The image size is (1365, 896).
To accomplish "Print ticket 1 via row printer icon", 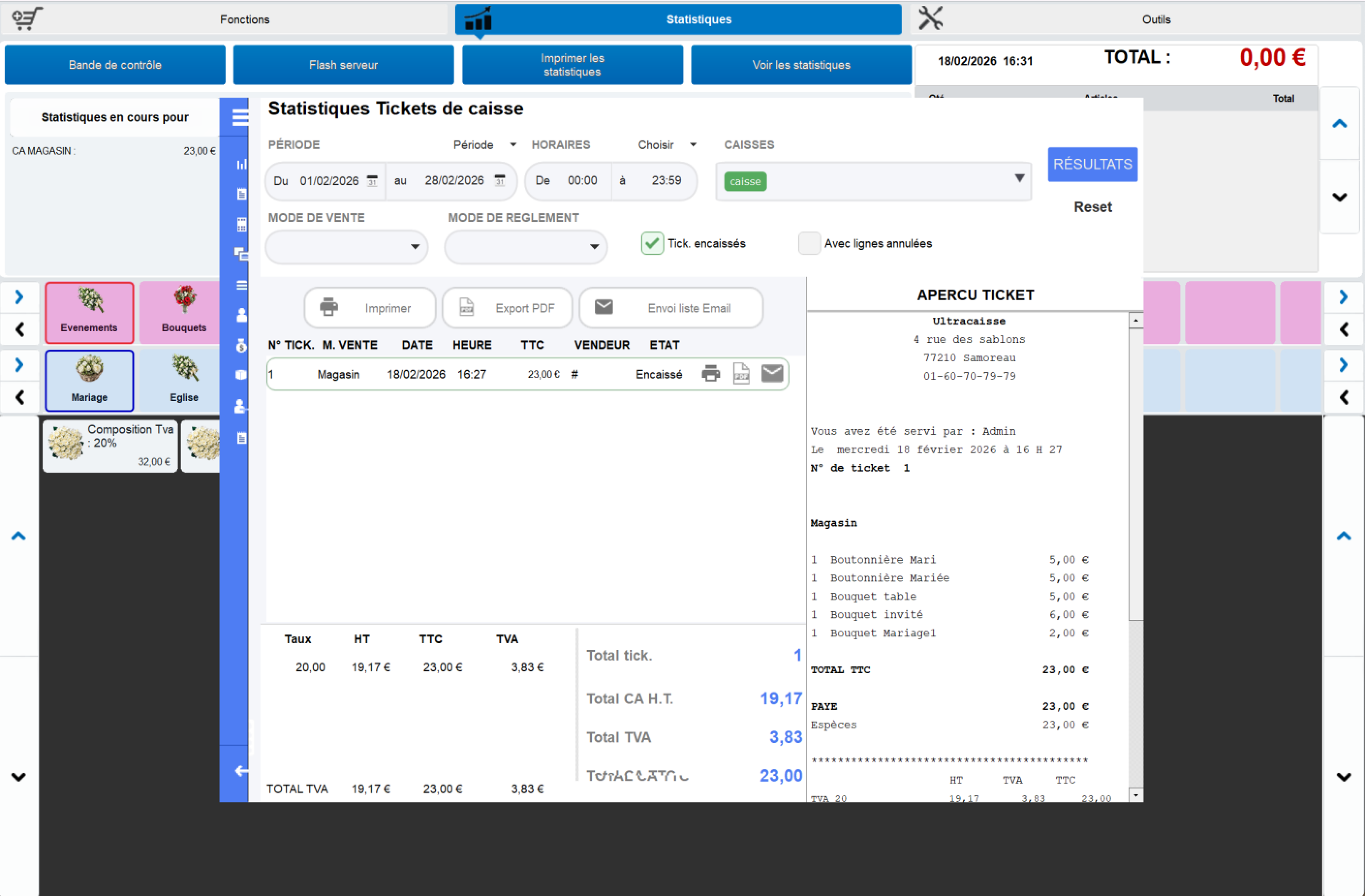I will point(711,374).
